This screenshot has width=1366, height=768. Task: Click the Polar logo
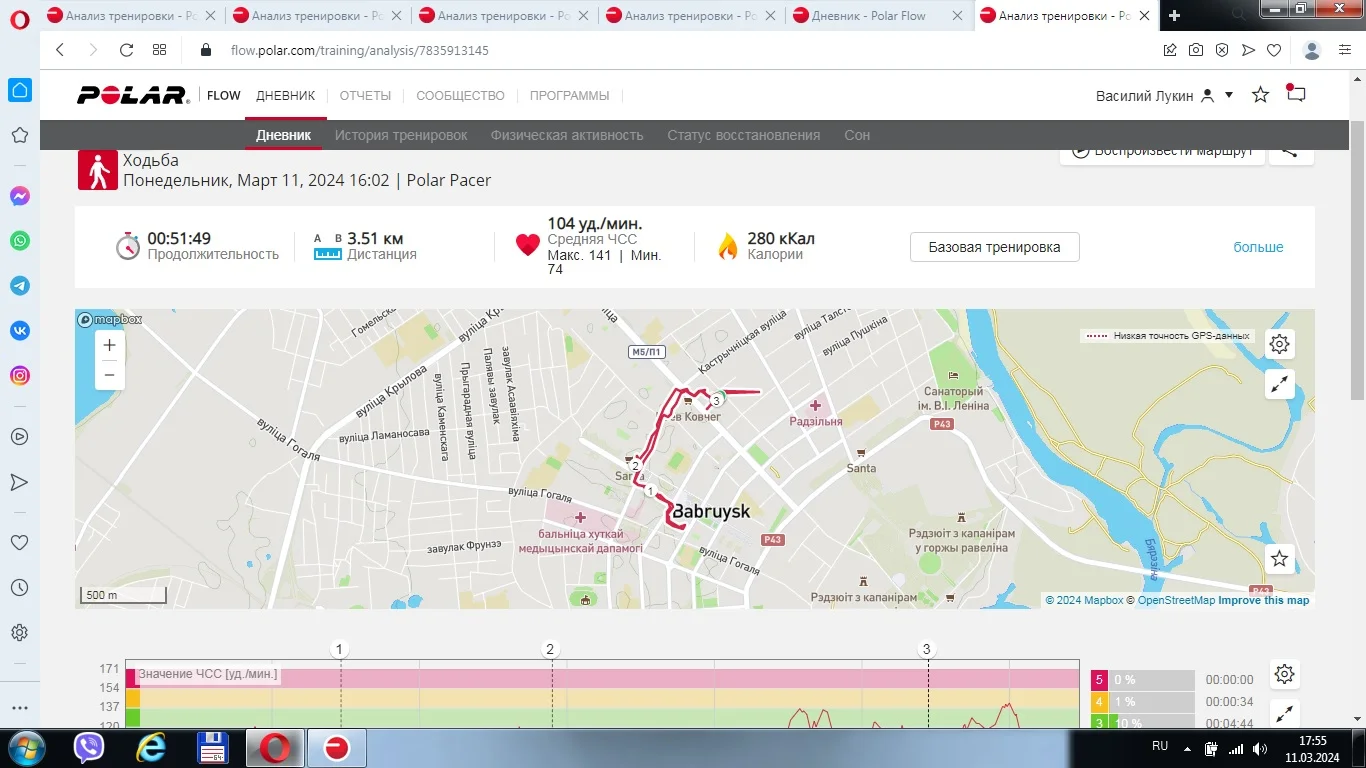click(x=133, y=95)
